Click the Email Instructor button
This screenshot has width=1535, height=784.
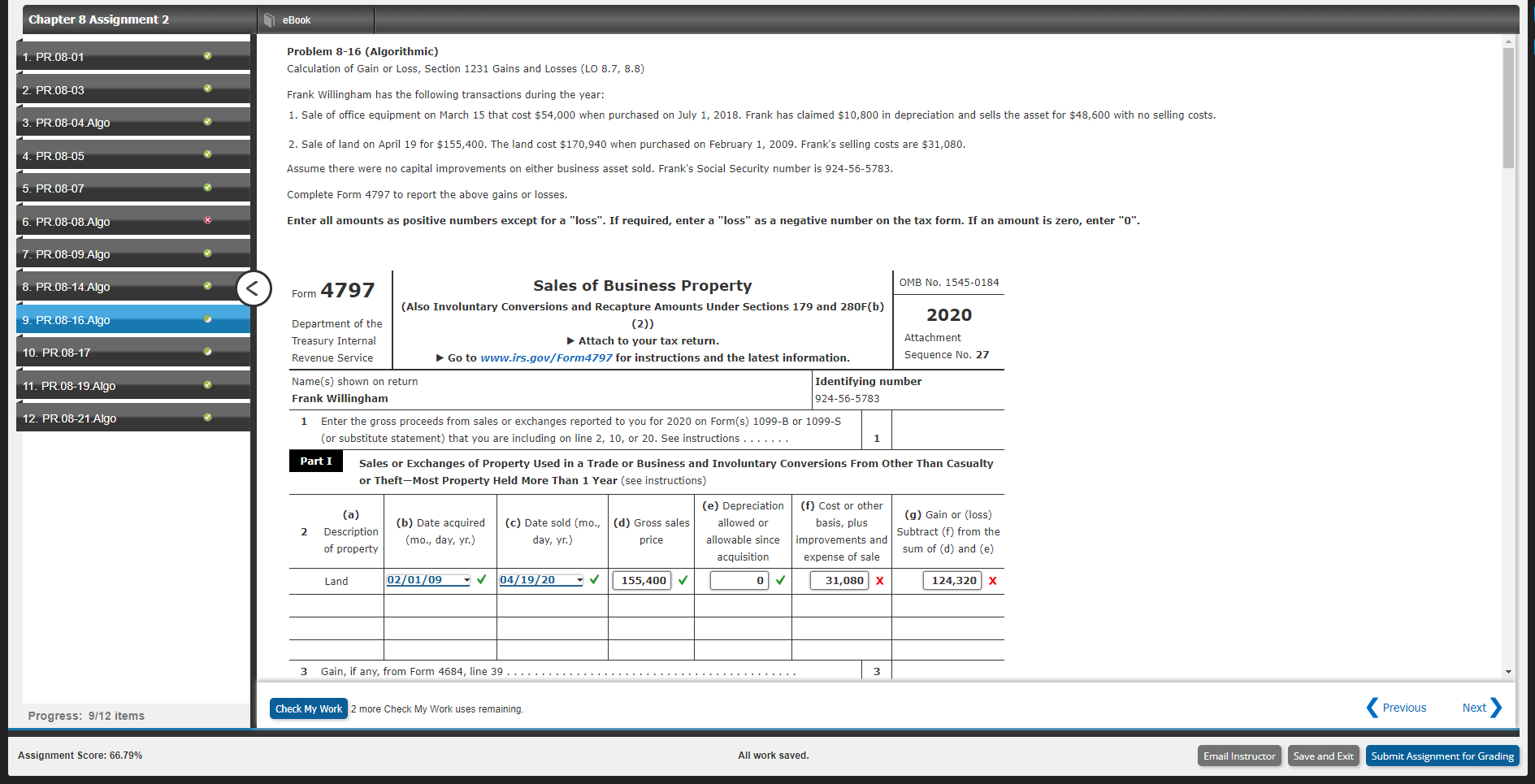click(1239, 756)
